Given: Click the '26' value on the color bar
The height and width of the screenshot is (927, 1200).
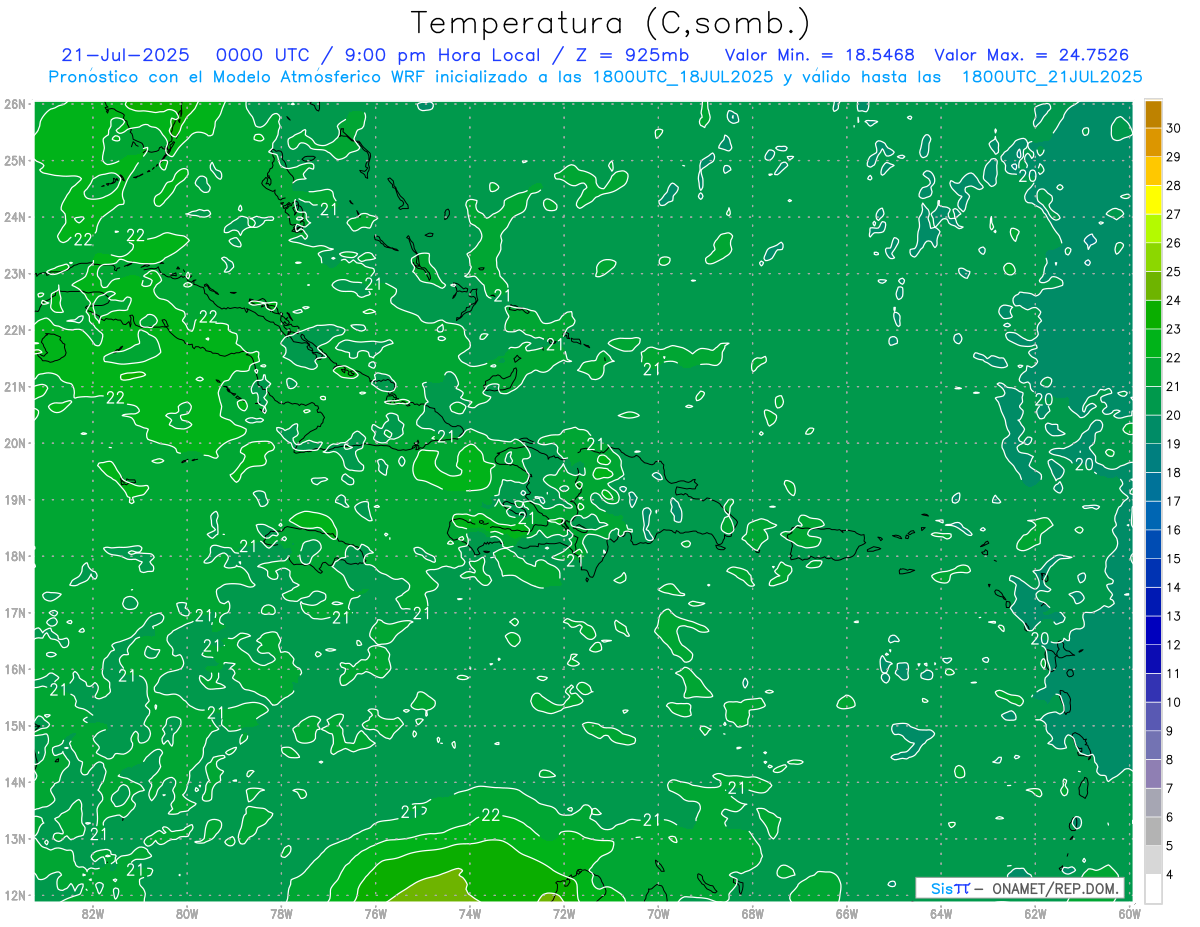Looking at the screenshot, I should tap(1173, 243).
